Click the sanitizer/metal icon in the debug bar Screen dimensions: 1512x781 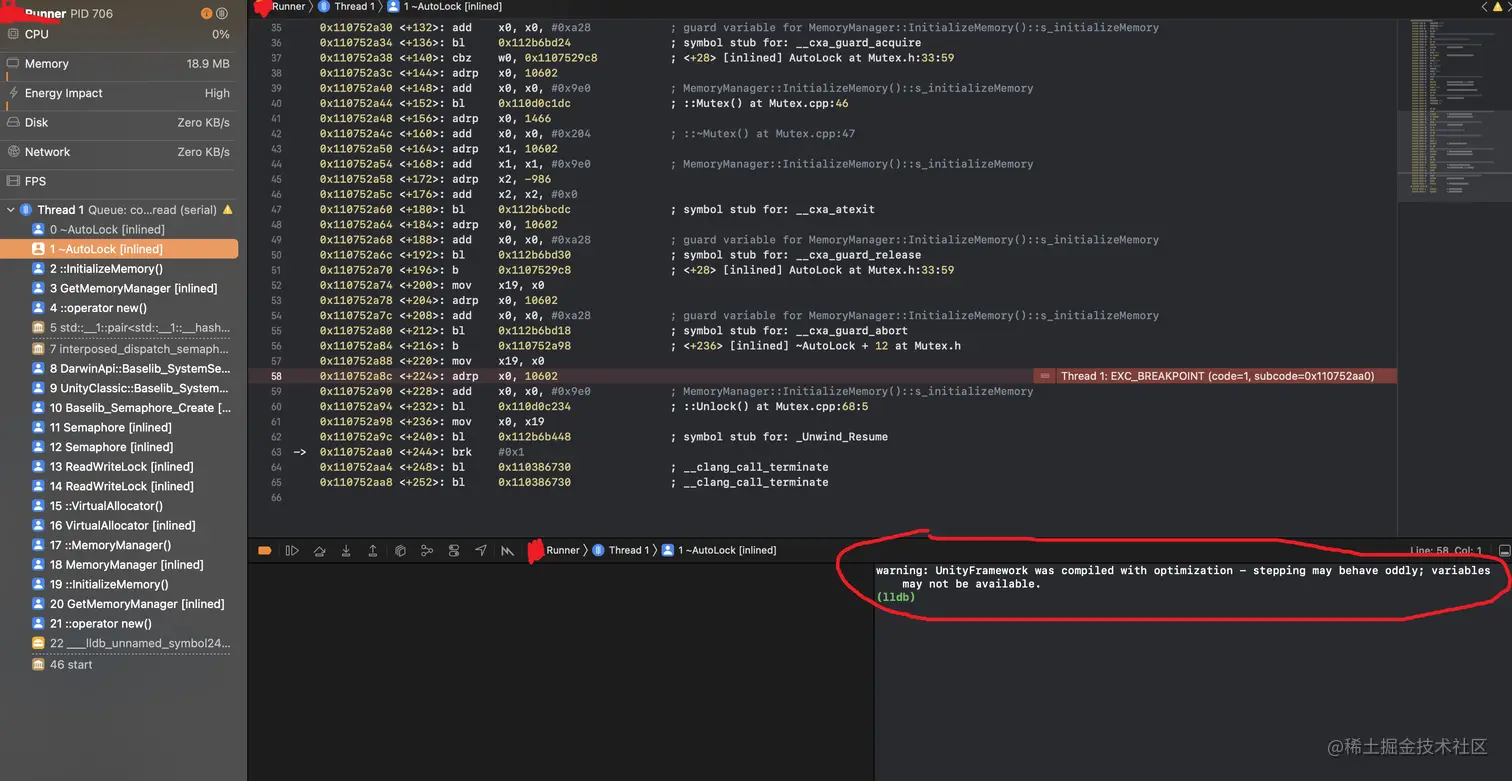tap(508, 551)
